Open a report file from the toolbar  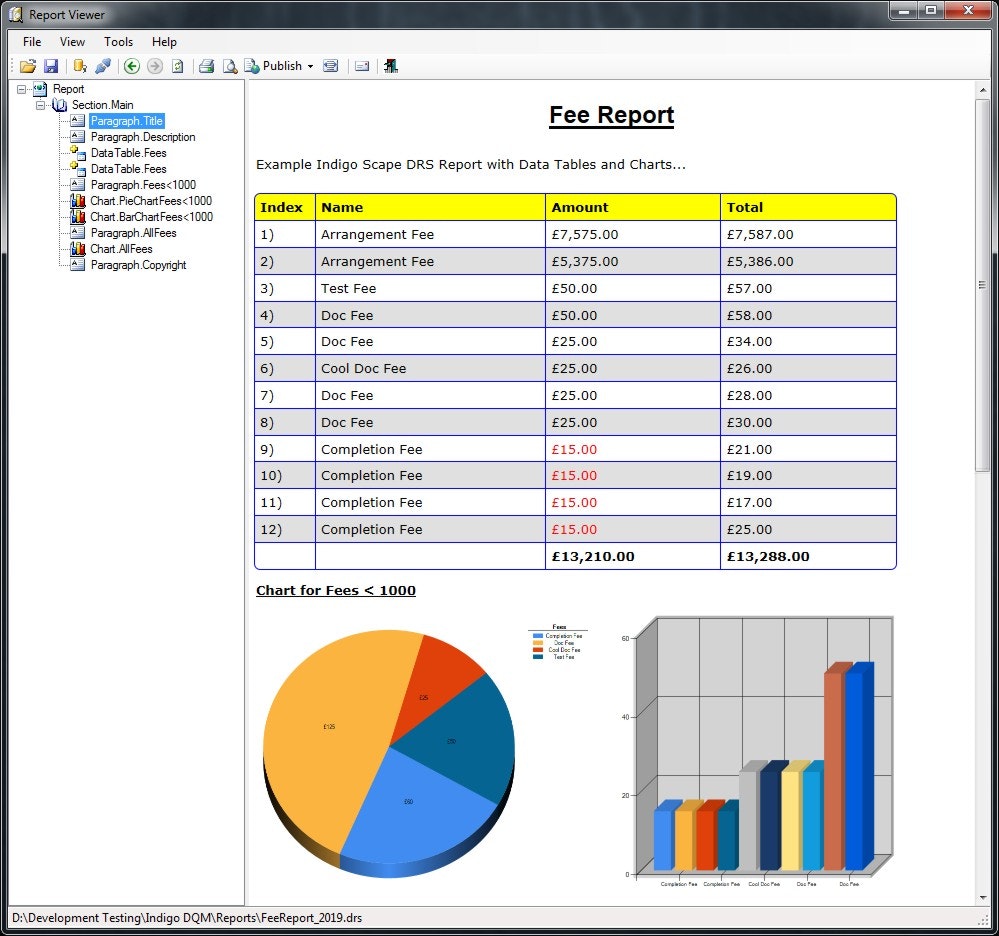point(27,66)
